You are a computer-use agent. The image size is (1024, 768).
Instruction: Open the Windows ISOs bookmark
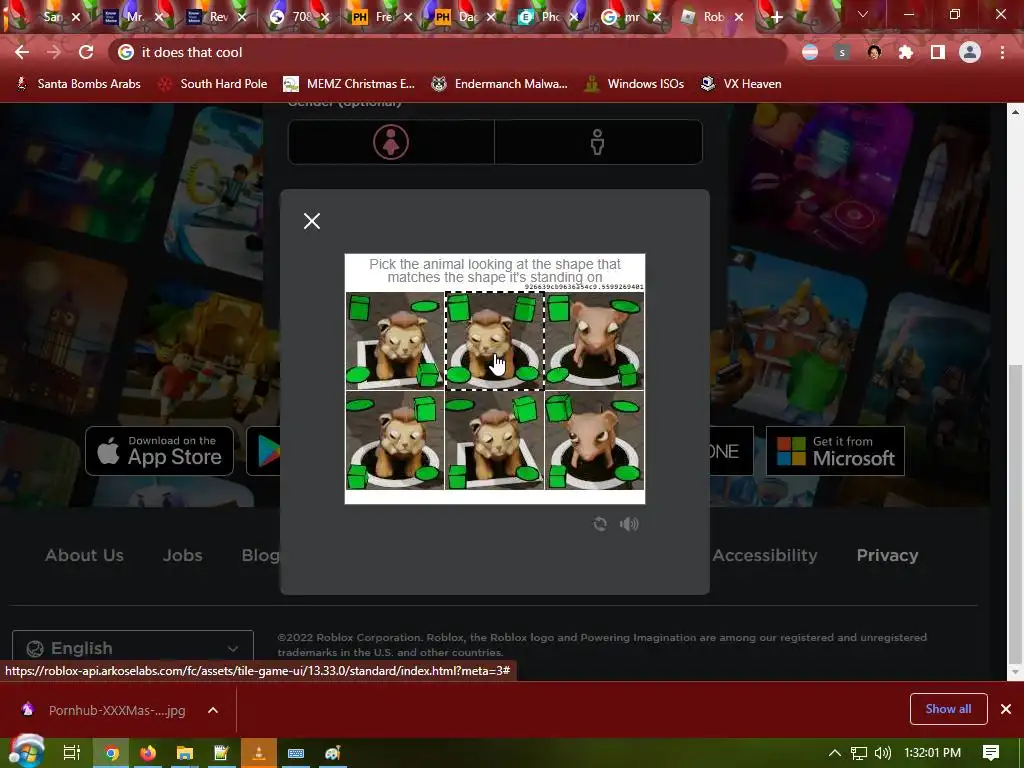(634, 84)
